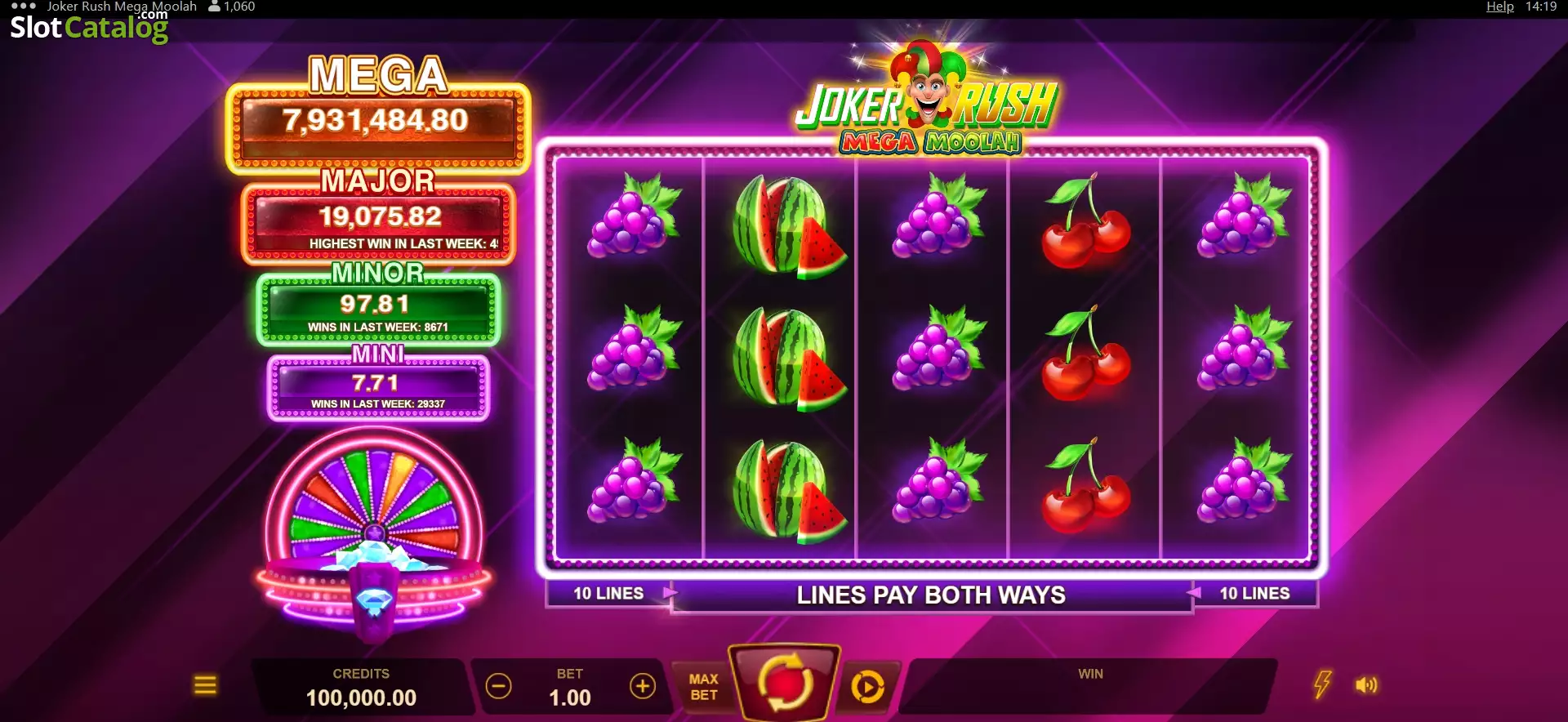
Task: Click the Max Bet button
Action: pos(703,687)
